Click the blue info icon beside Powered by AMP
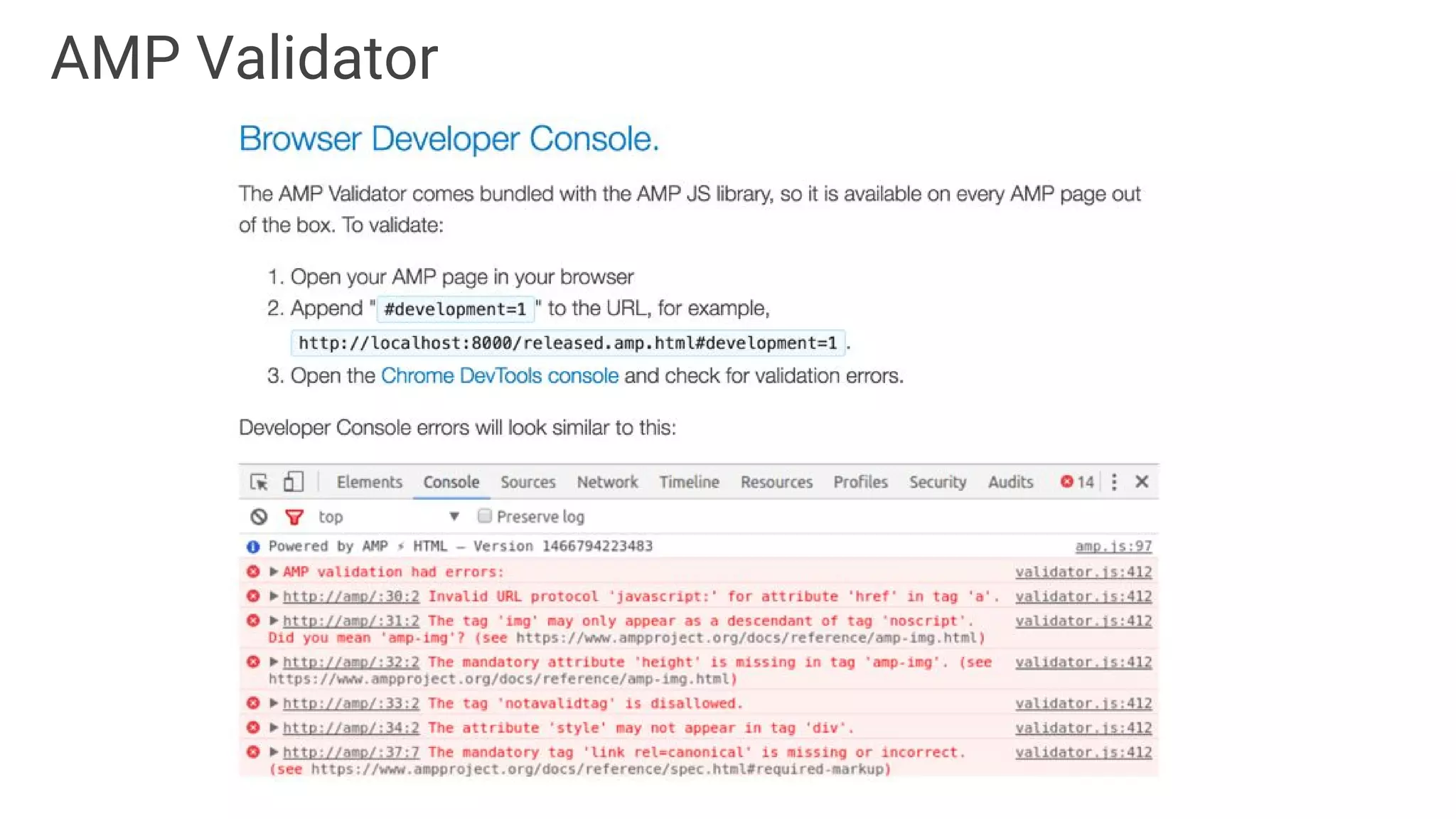 point(253,547)
